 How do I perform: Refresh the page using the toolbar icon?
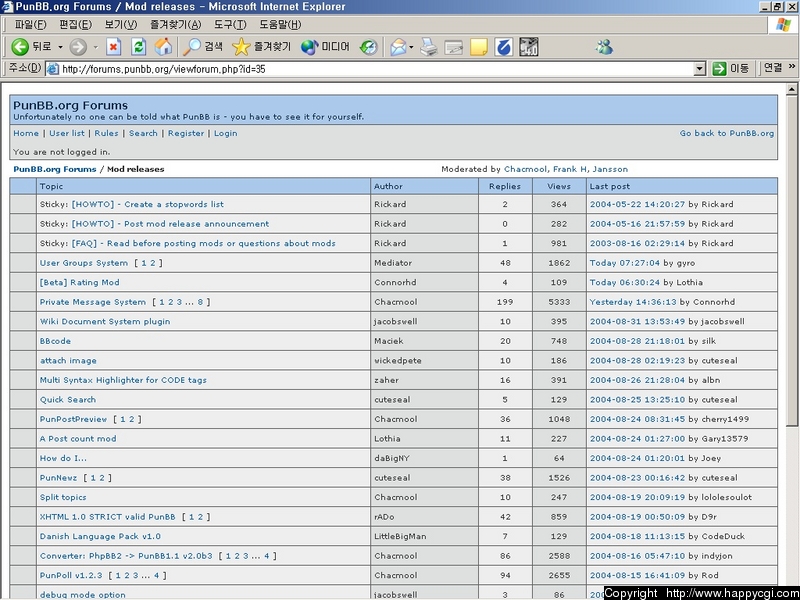(138, 47)
